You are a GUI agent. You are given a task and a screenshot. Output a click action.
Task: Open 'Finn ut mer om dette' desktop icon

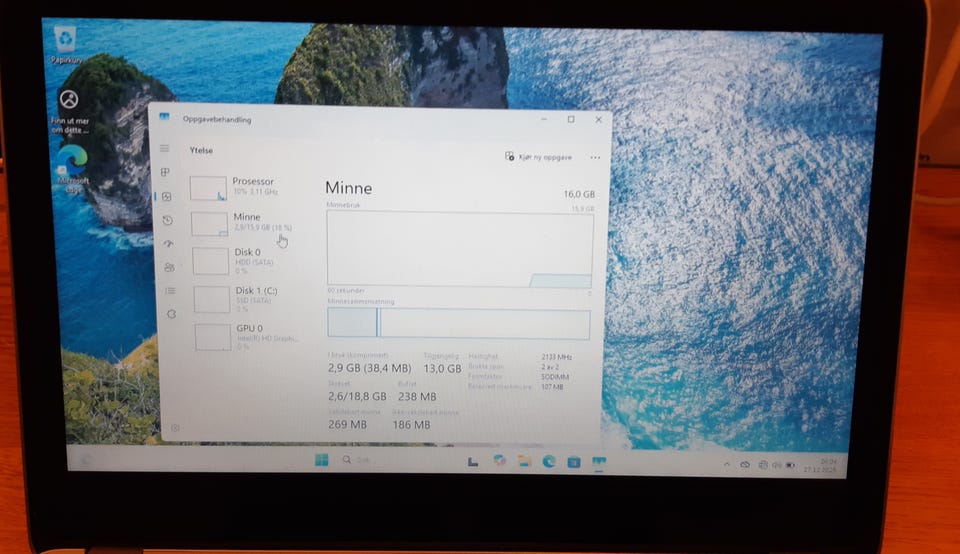pos(69,111)
